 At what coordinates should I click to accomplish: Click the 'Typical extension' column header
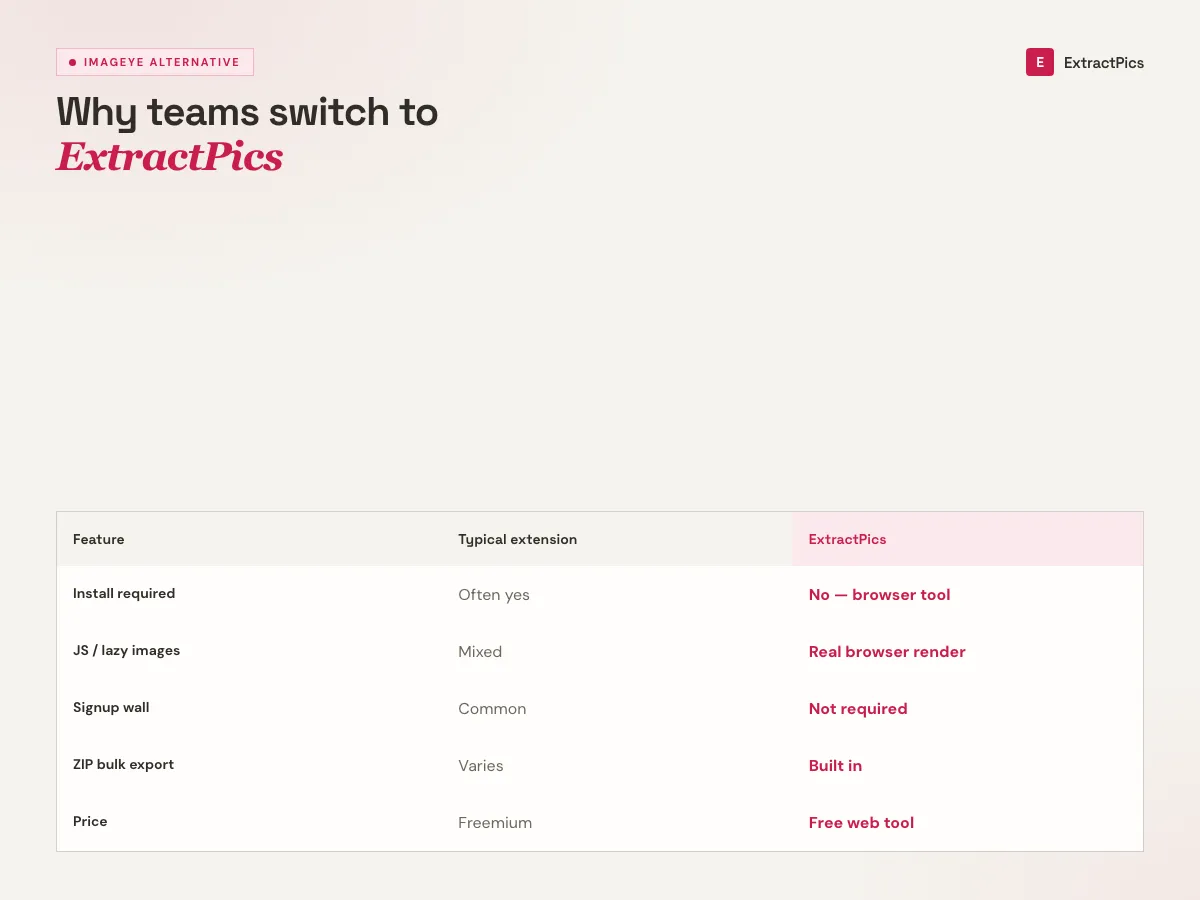click(518, 539)
